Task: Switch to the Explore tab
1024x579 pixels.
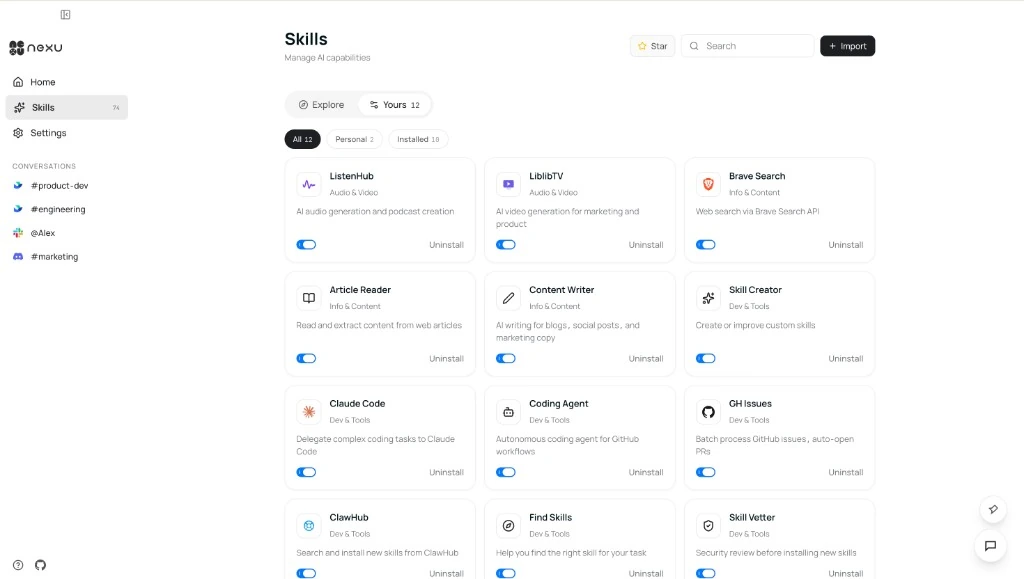Action: point(321,105)
